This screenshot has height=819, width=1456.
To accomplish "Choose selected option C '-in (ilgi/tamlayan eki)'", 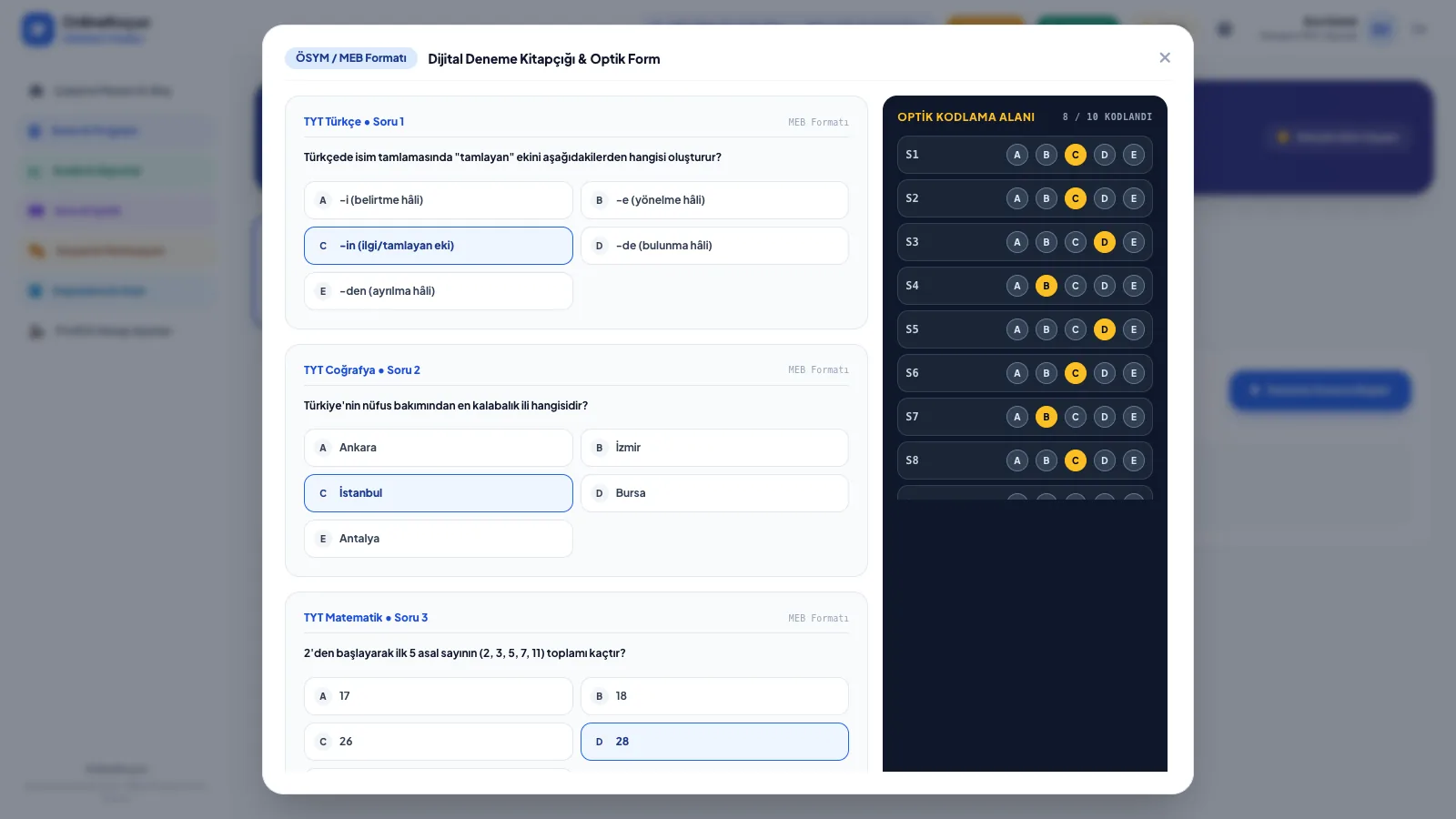I will tap(439, 246).
